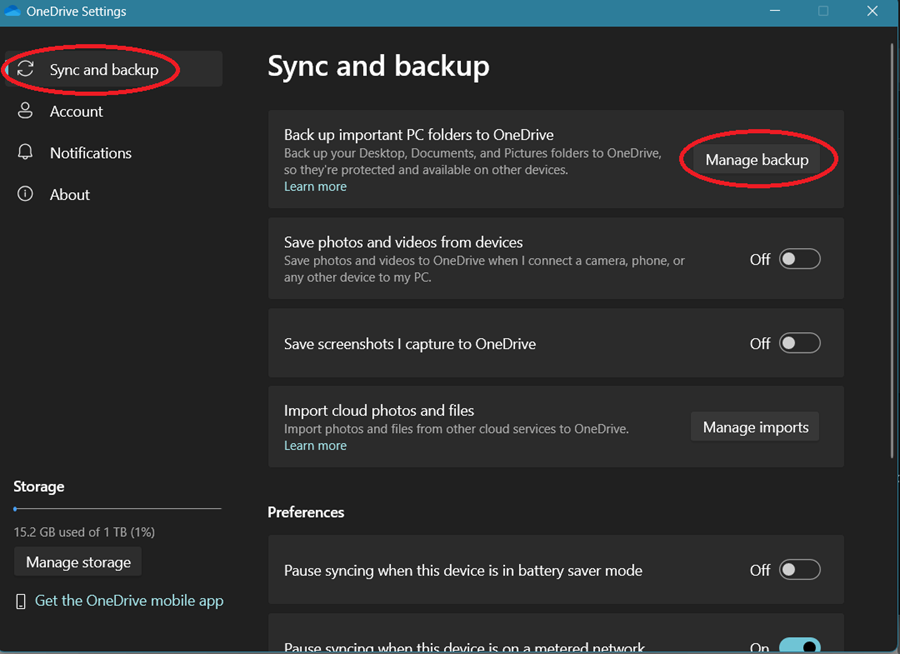Open Learn more under Back up important folders
Image resolution: width=900 pixels, height=654 pixels.
315,187
